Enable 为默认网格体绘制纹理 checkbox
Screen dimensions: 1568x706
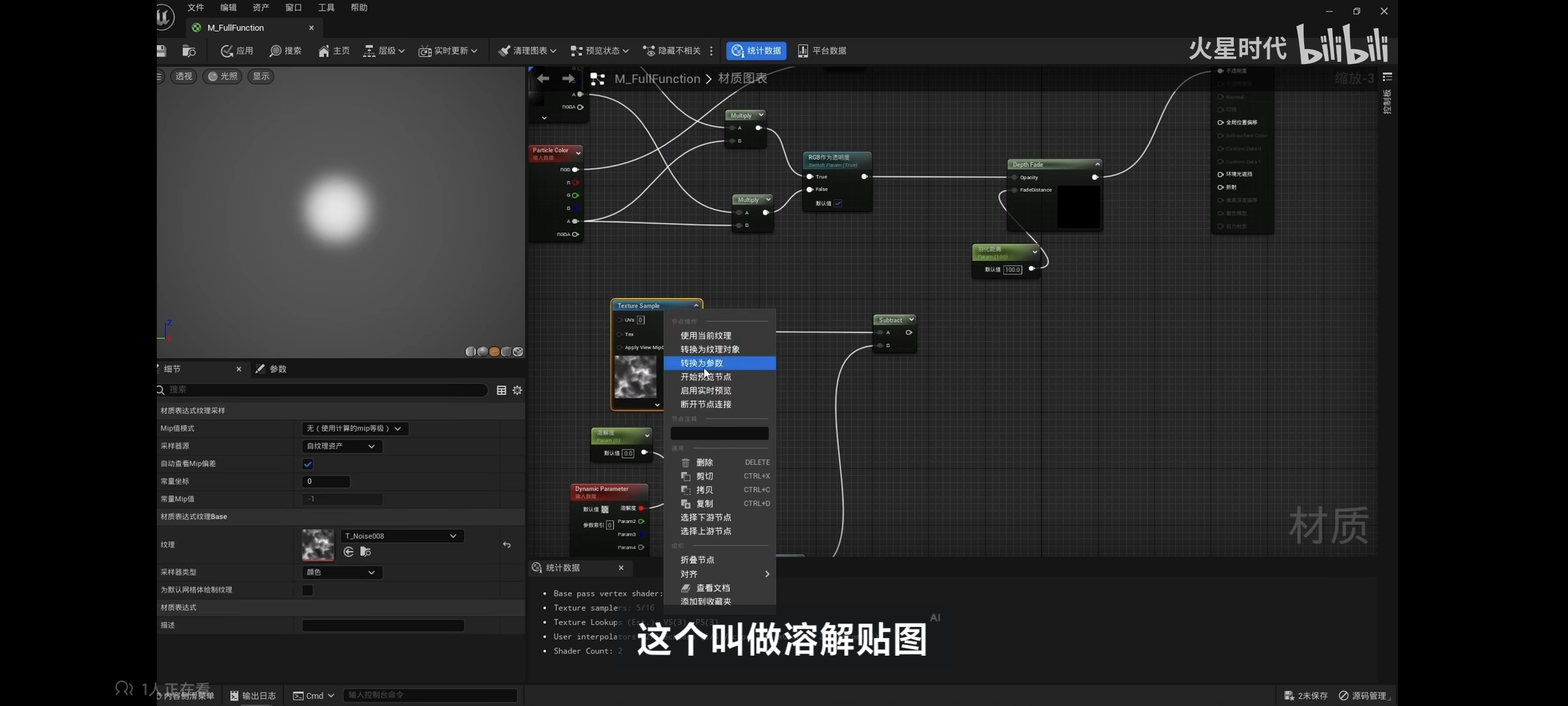(308, 590)
